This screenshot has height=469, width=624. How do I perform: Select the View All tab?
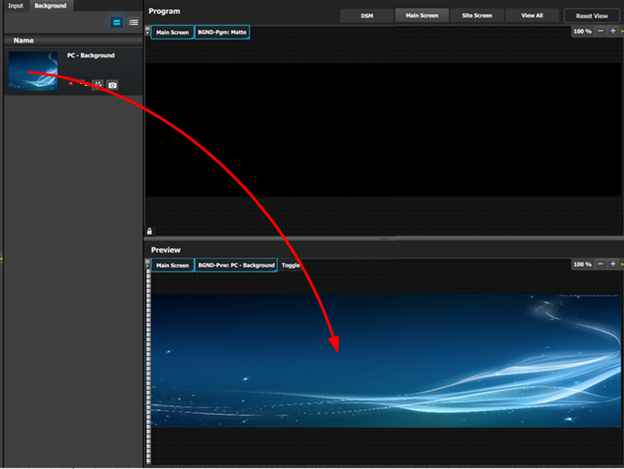pyautogui.click(x=532, y=16)
